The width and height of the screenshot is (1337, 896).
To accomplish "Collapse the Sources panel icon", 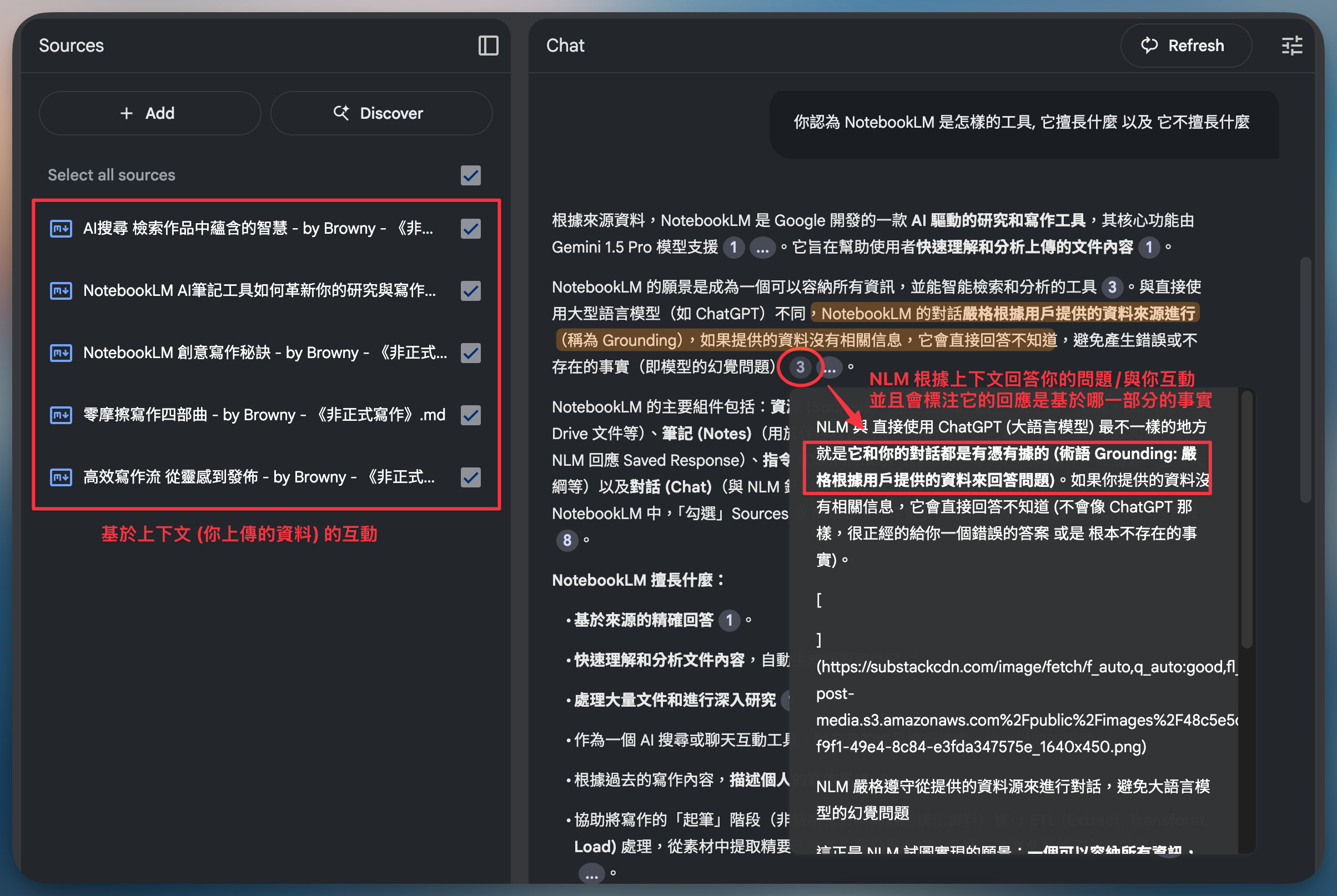I will (x=488, y=46).
